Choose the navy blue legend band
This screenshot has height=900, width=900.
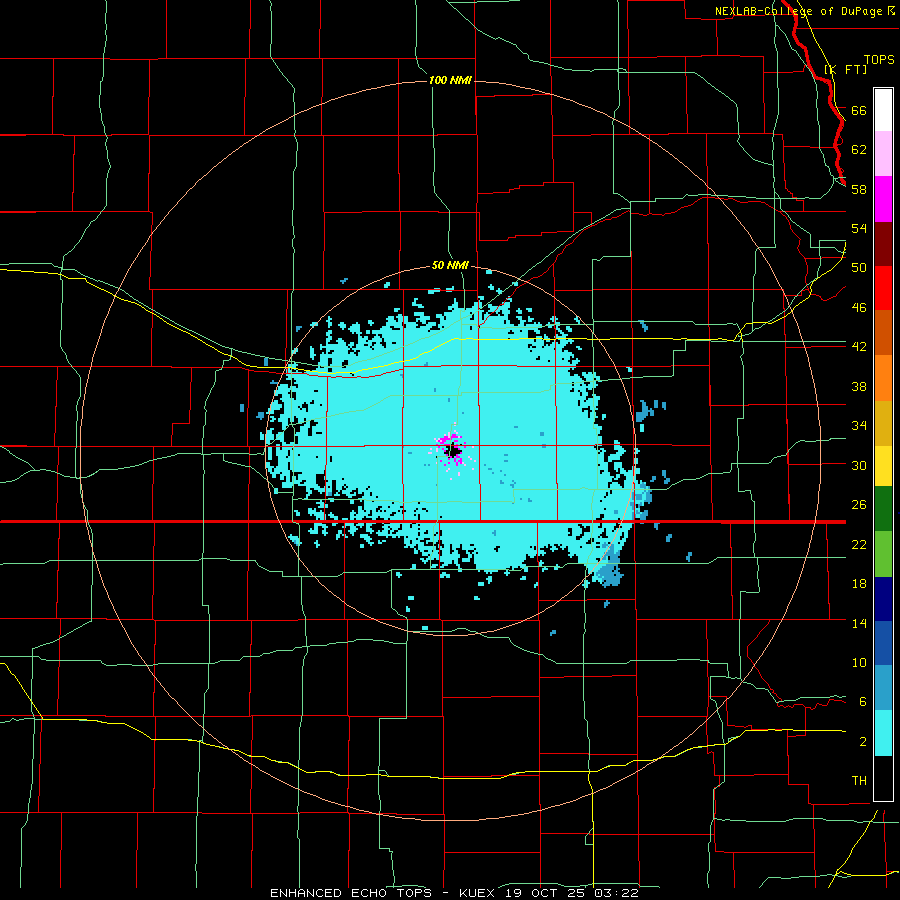pos(883,599)
